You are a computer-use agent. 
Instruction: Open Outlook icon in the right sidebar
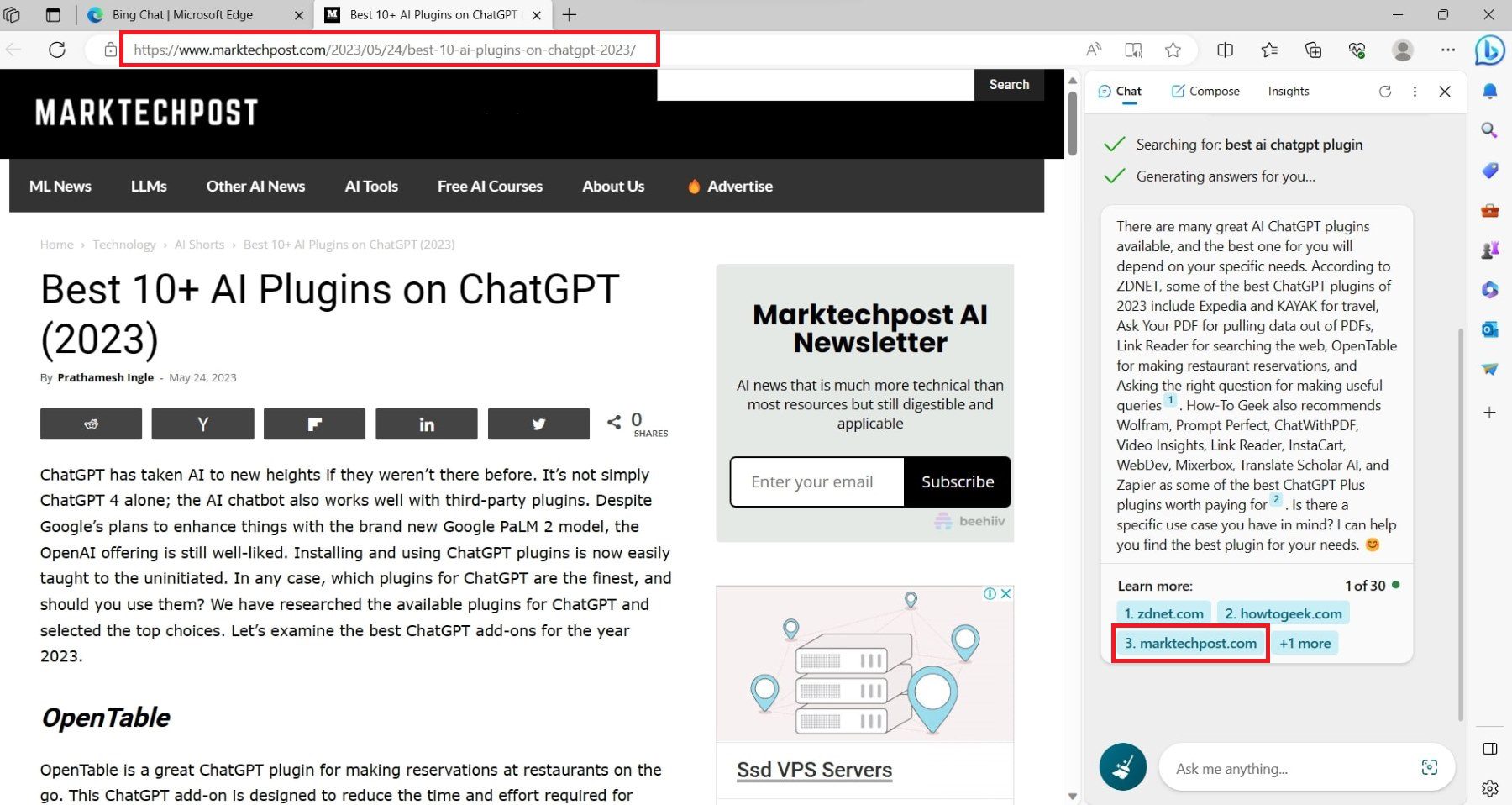click(x=1489, y=329)
